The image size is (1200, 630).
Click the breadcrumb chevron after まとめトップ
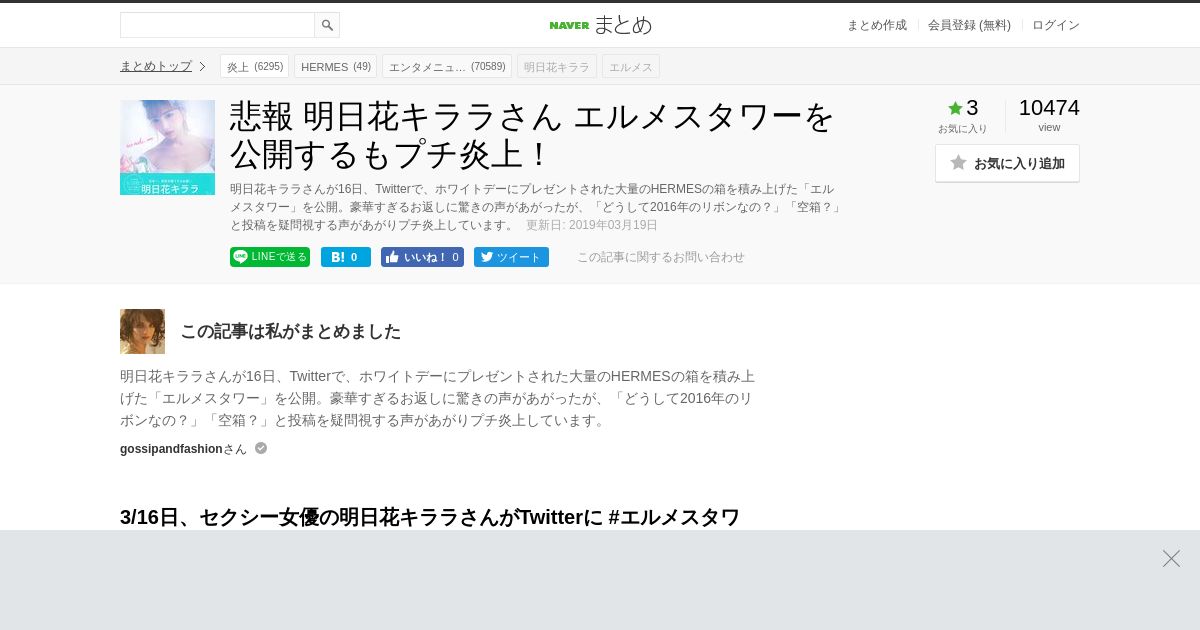202,66
